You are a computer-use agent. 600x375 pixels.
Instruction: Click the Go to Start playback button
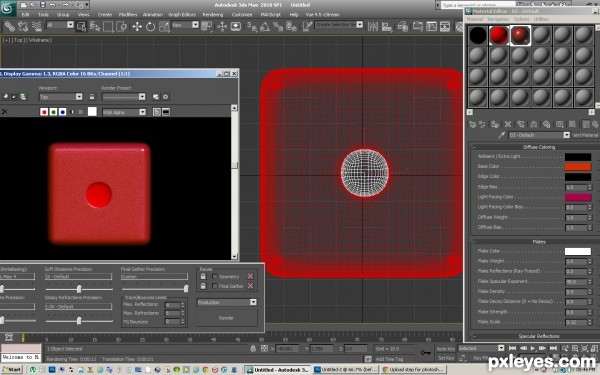(x=512, y=348)
